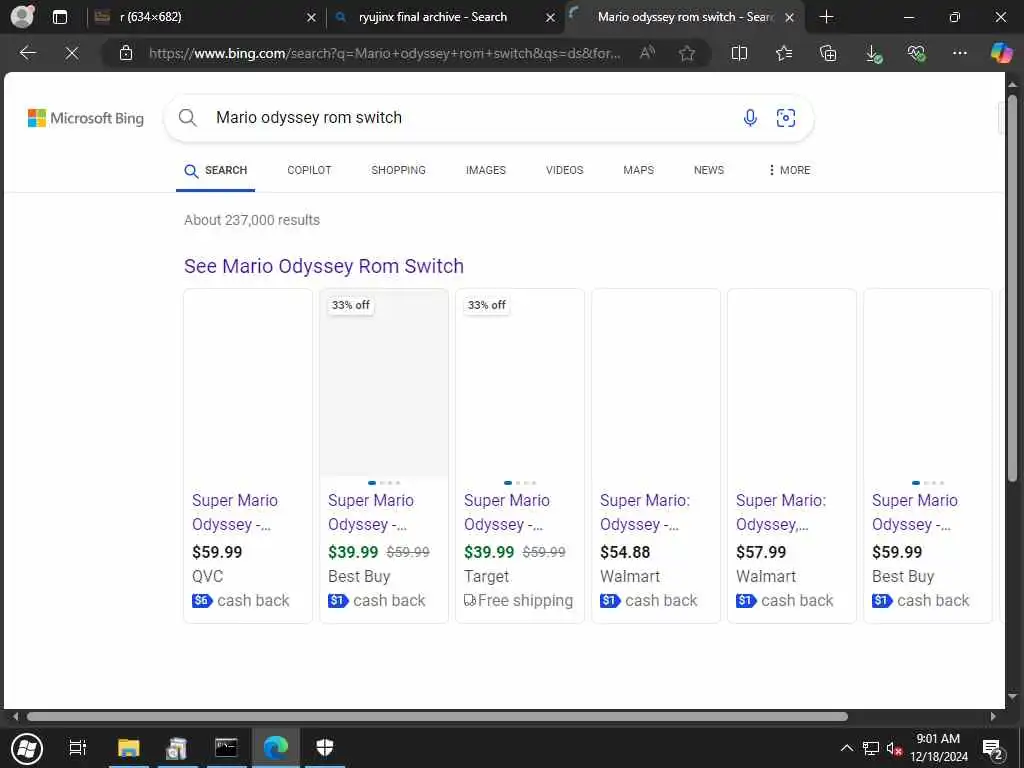Open Walmart $57.99 Super Mario: Odyssey listing
Screen dimensions: 1024x768
point(792,456)
